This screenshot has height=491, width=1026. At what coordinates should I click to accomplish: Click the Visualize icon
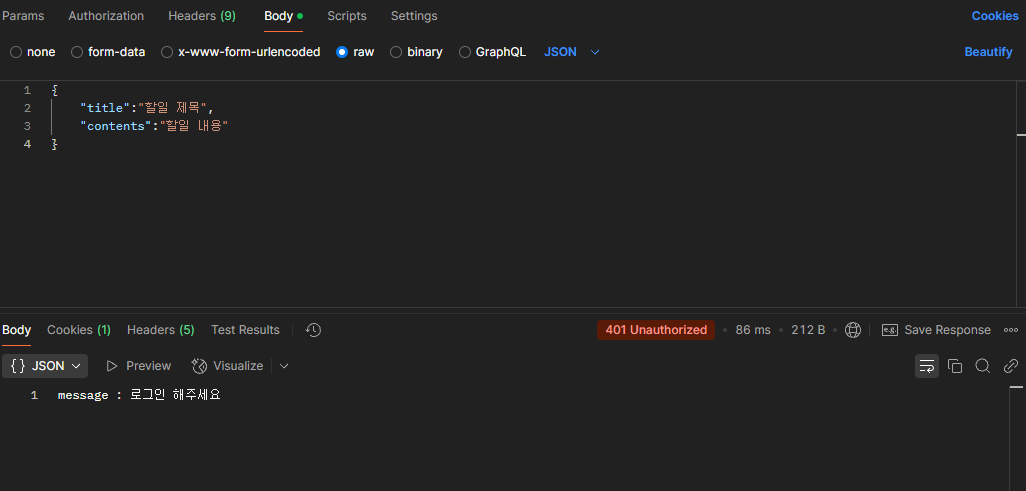click(200, 366)
